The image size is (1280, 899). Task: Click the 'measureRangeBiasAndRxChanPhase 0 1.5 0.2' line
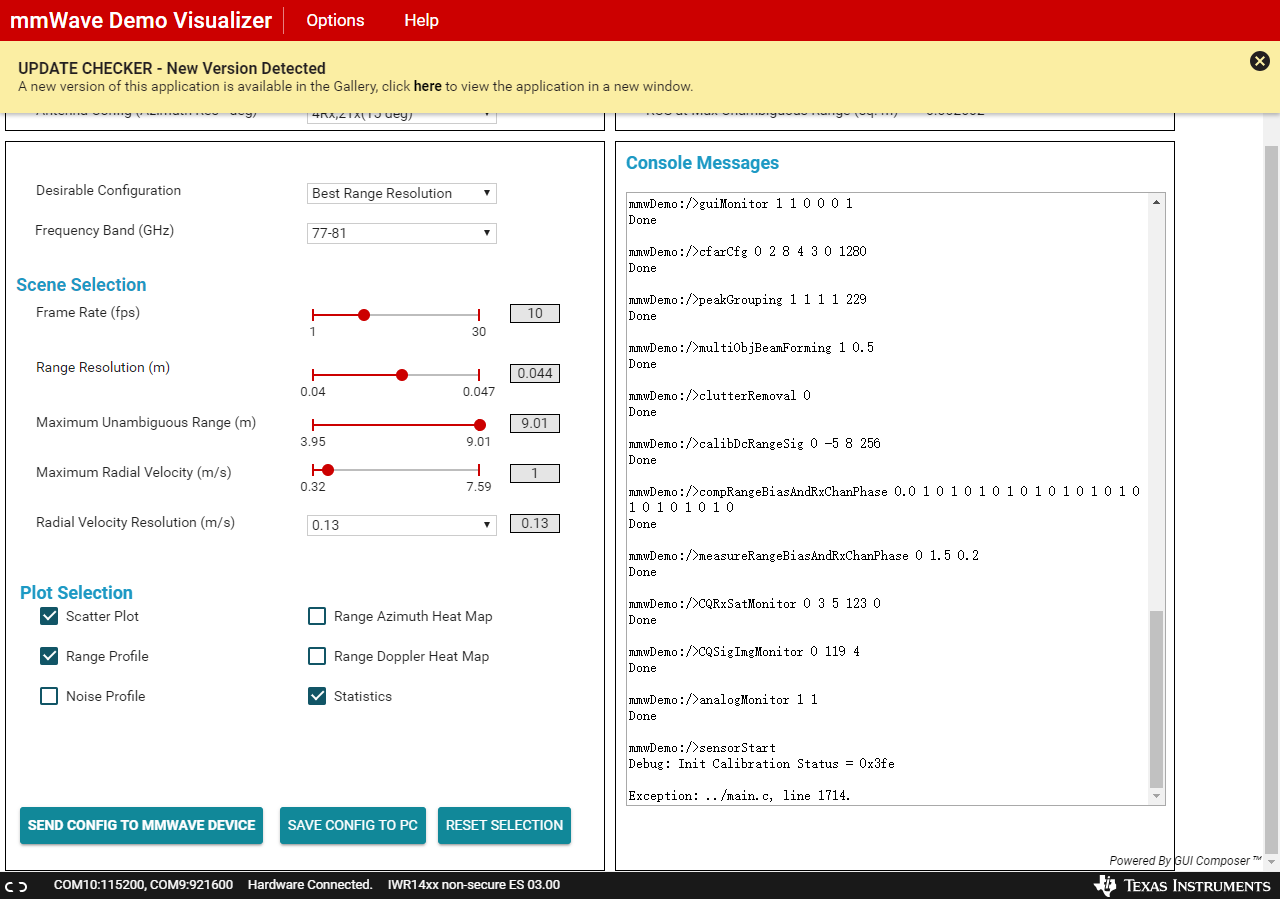click(x=804, y=556)
